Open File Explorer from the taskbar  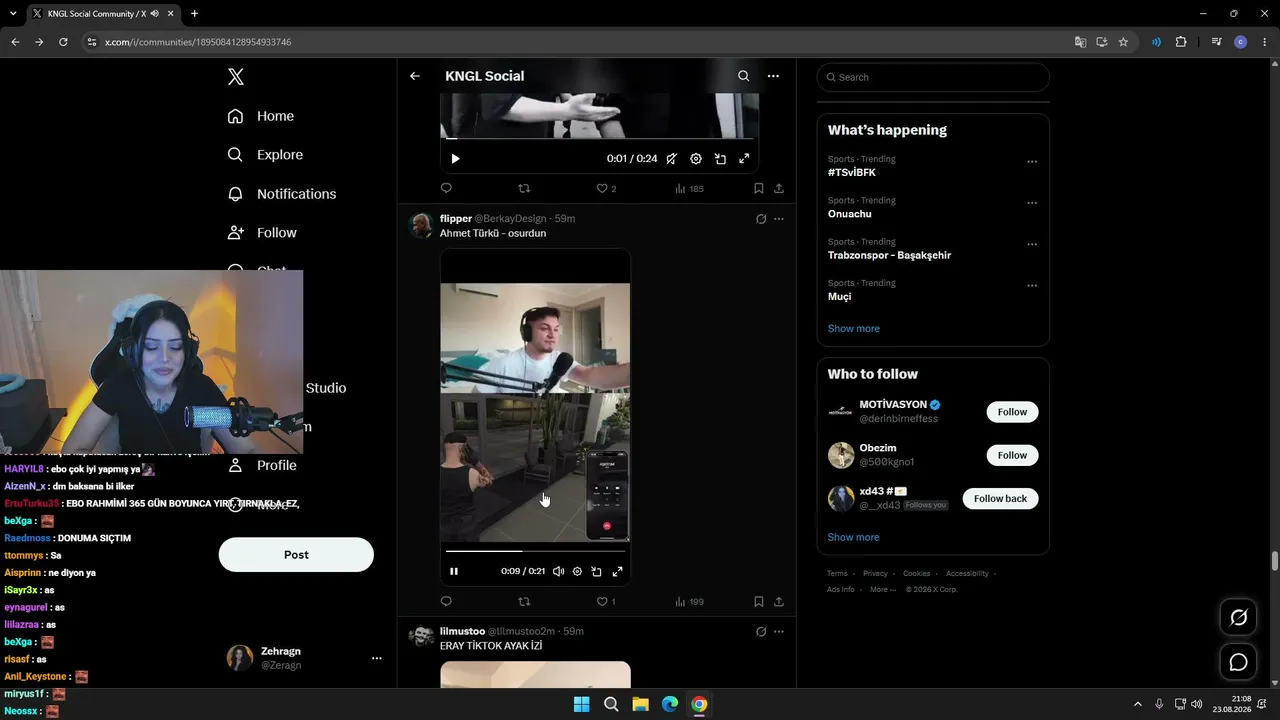(x=640, y=705)
